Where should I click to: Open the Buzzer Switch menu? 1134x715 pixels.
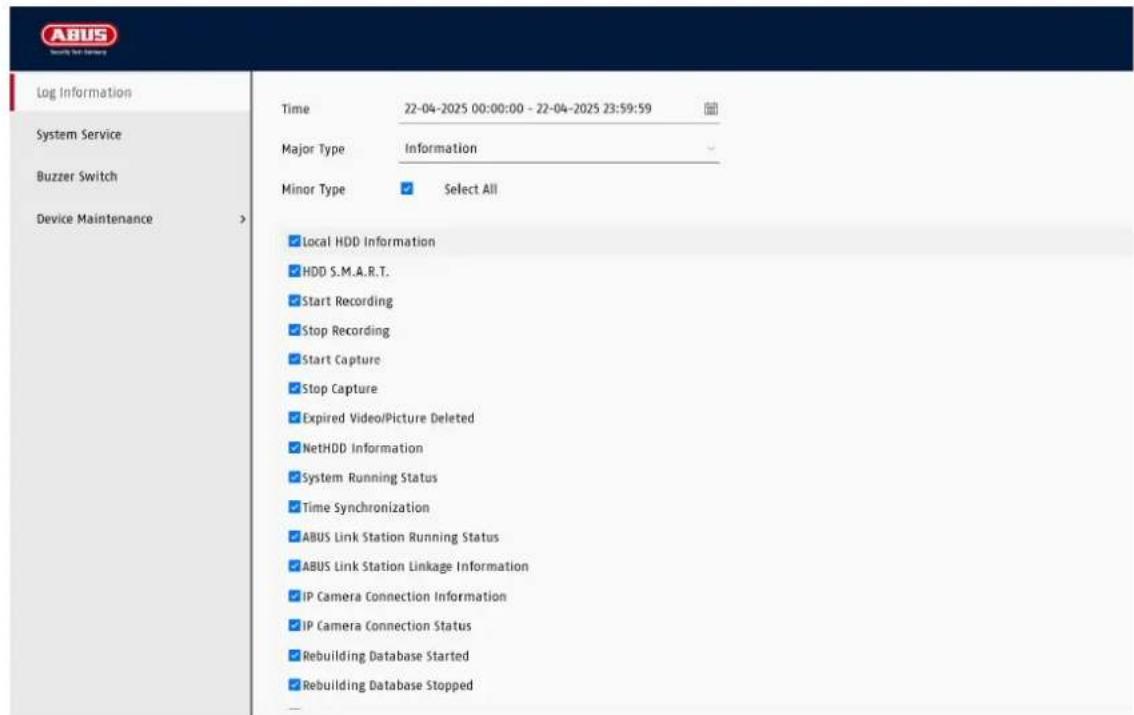pyautogui.click(x=77, y=176)
